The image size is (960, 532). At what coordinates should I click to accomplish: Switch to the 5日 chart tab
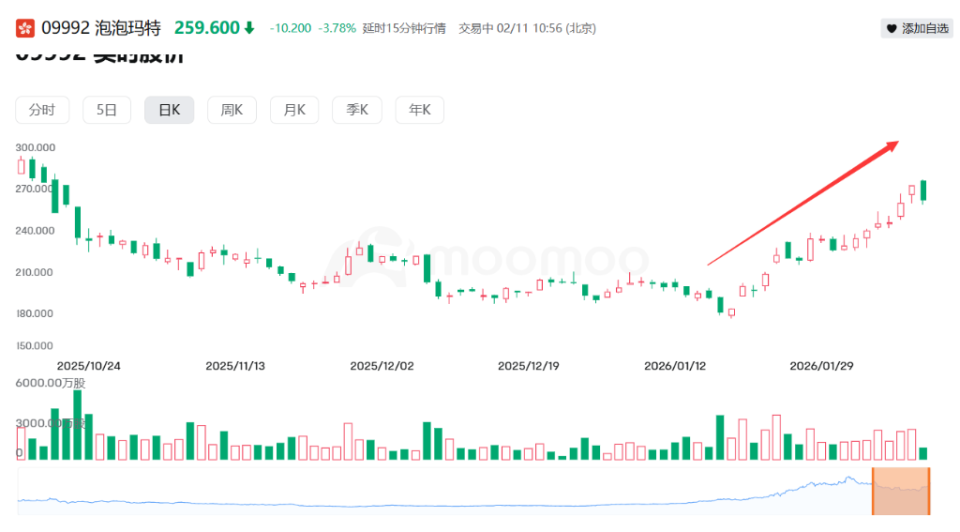107,110
